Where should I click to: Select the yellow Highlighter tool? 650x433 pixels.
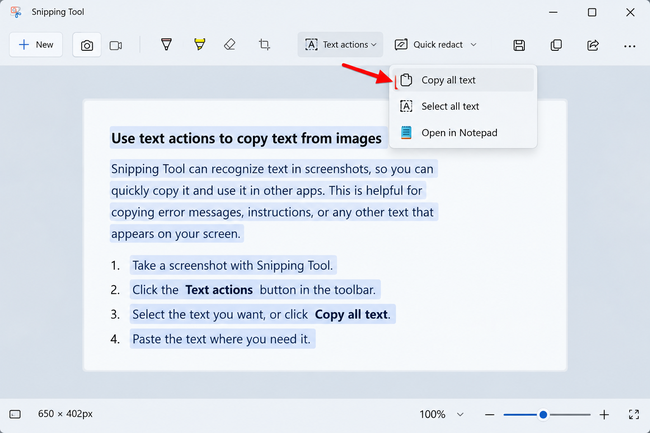click(199, 44)
